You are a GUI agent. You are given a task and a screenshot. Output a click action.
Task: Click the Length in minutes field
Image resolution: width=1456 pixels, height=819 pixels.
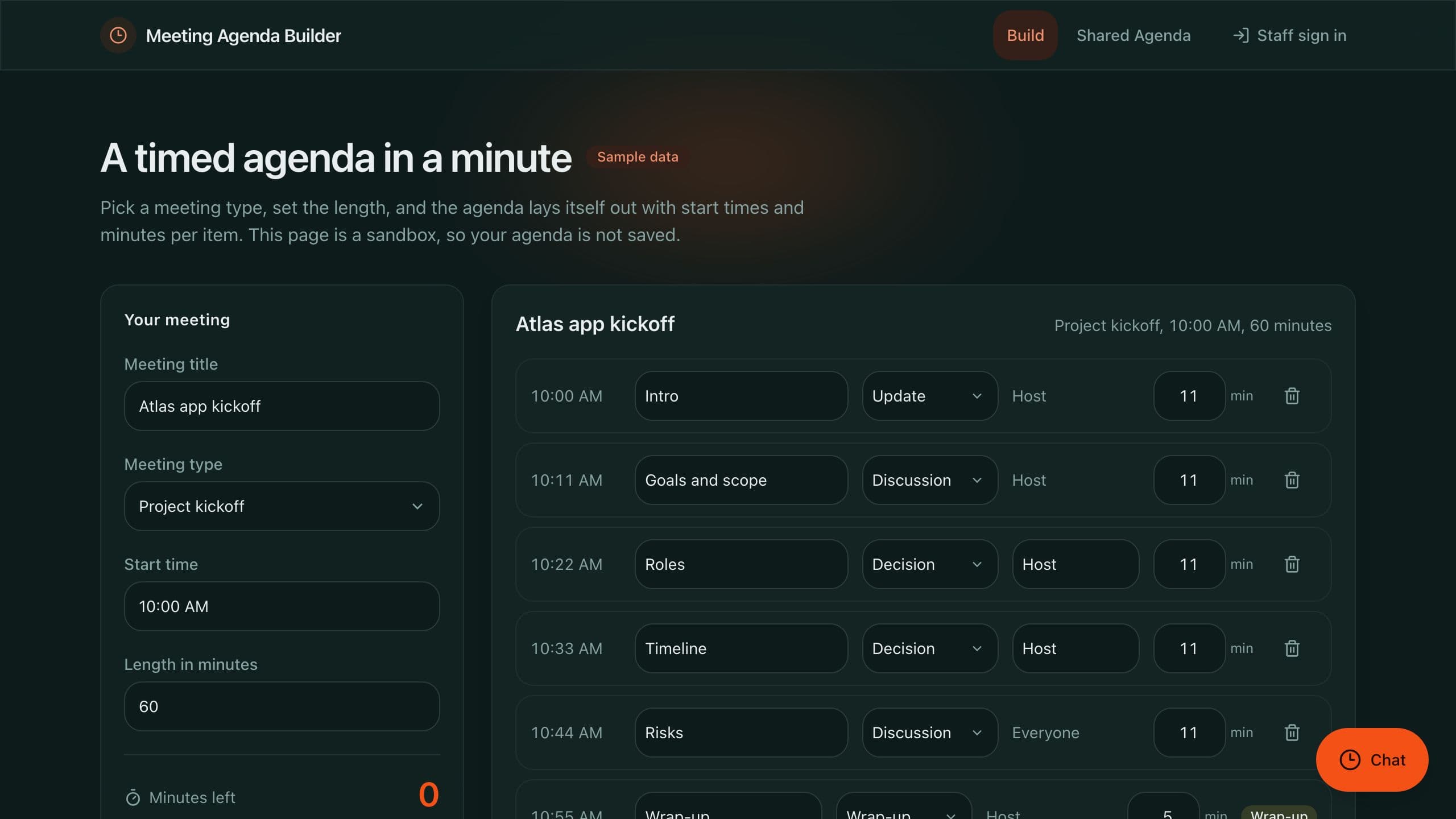point(282,706)
